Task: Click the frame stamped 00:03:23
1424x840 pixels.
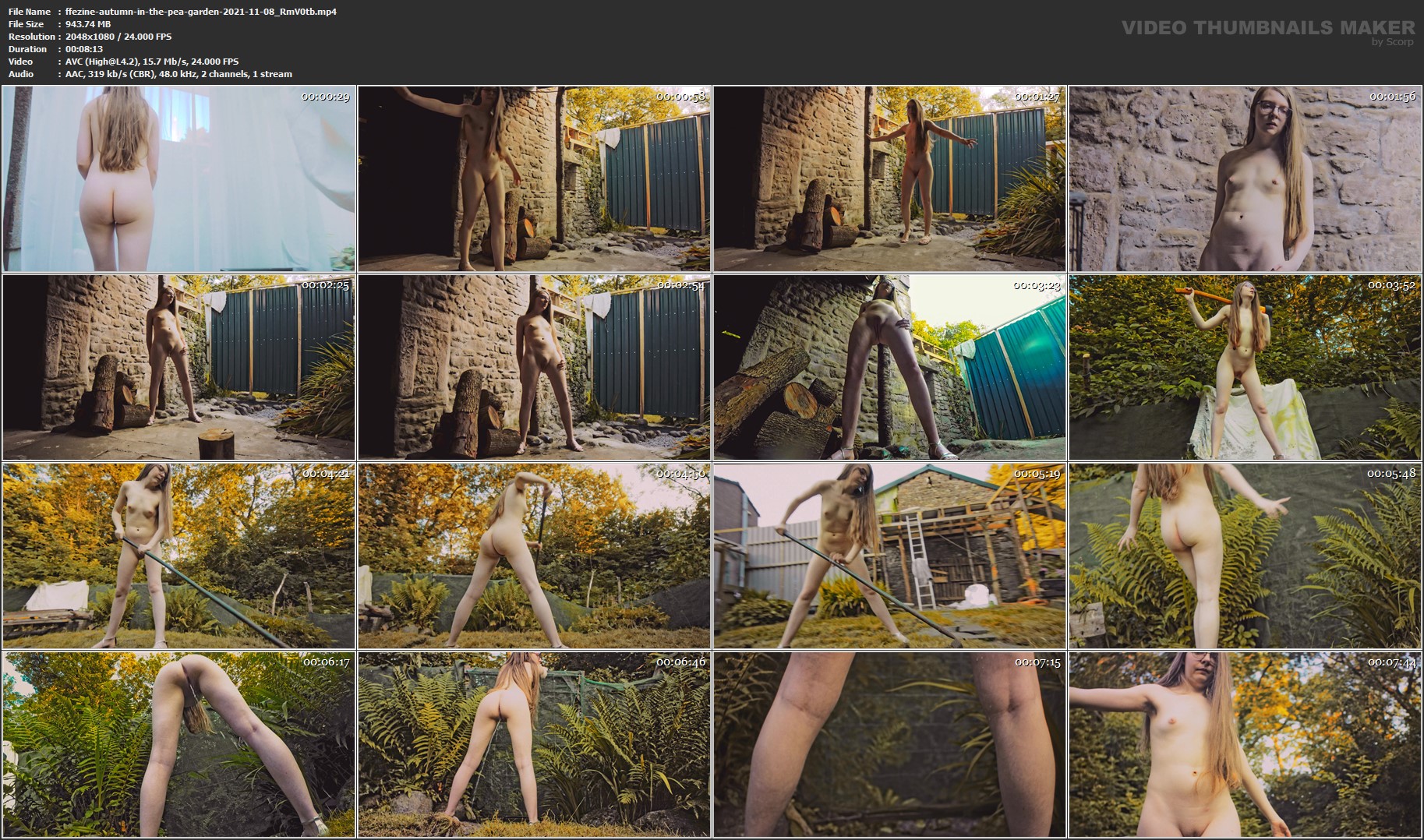Action: (x=889, y=367)
